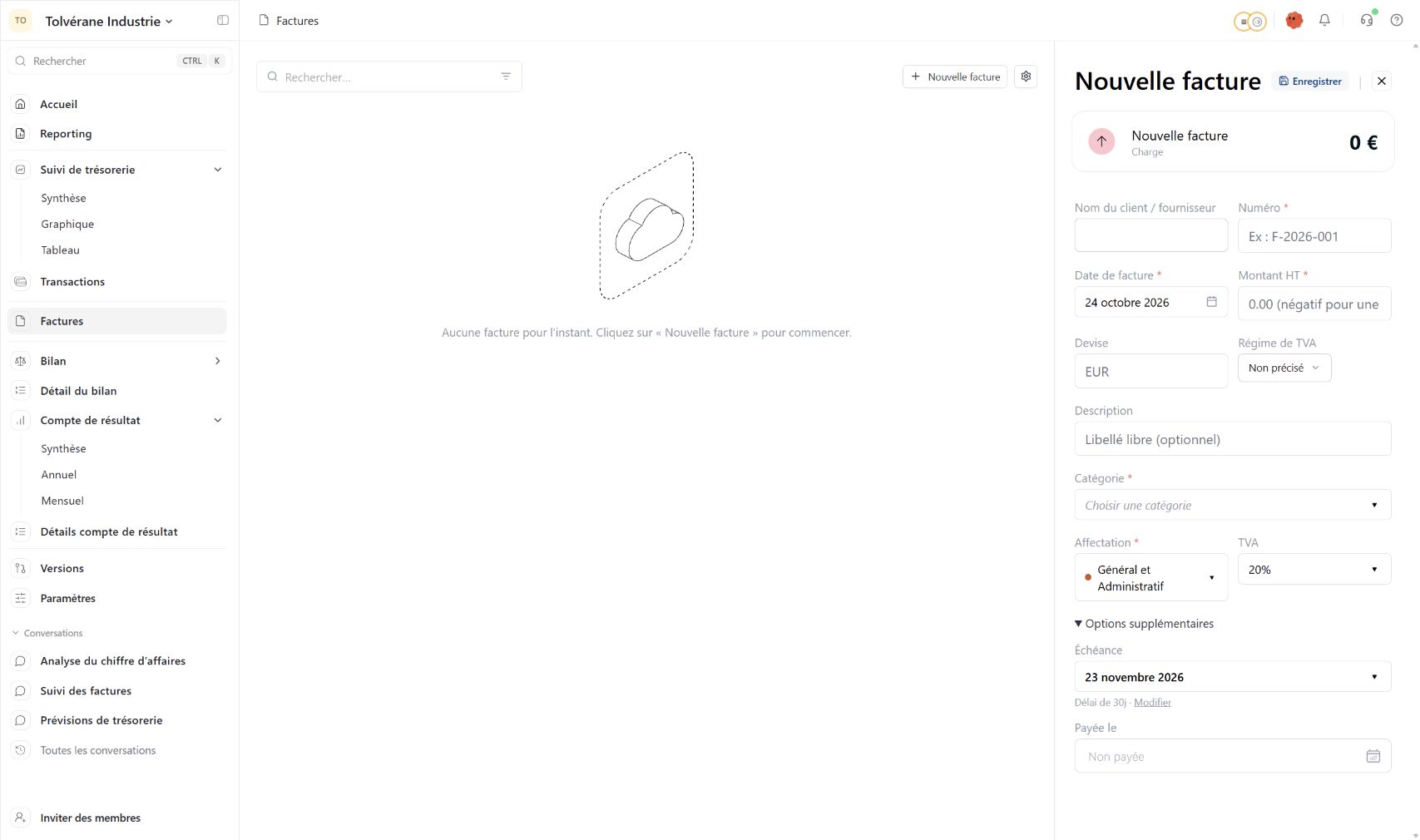1420x840 pixels.
Task: Open calendar icon in Date de facture
Action: (1211, 302)
